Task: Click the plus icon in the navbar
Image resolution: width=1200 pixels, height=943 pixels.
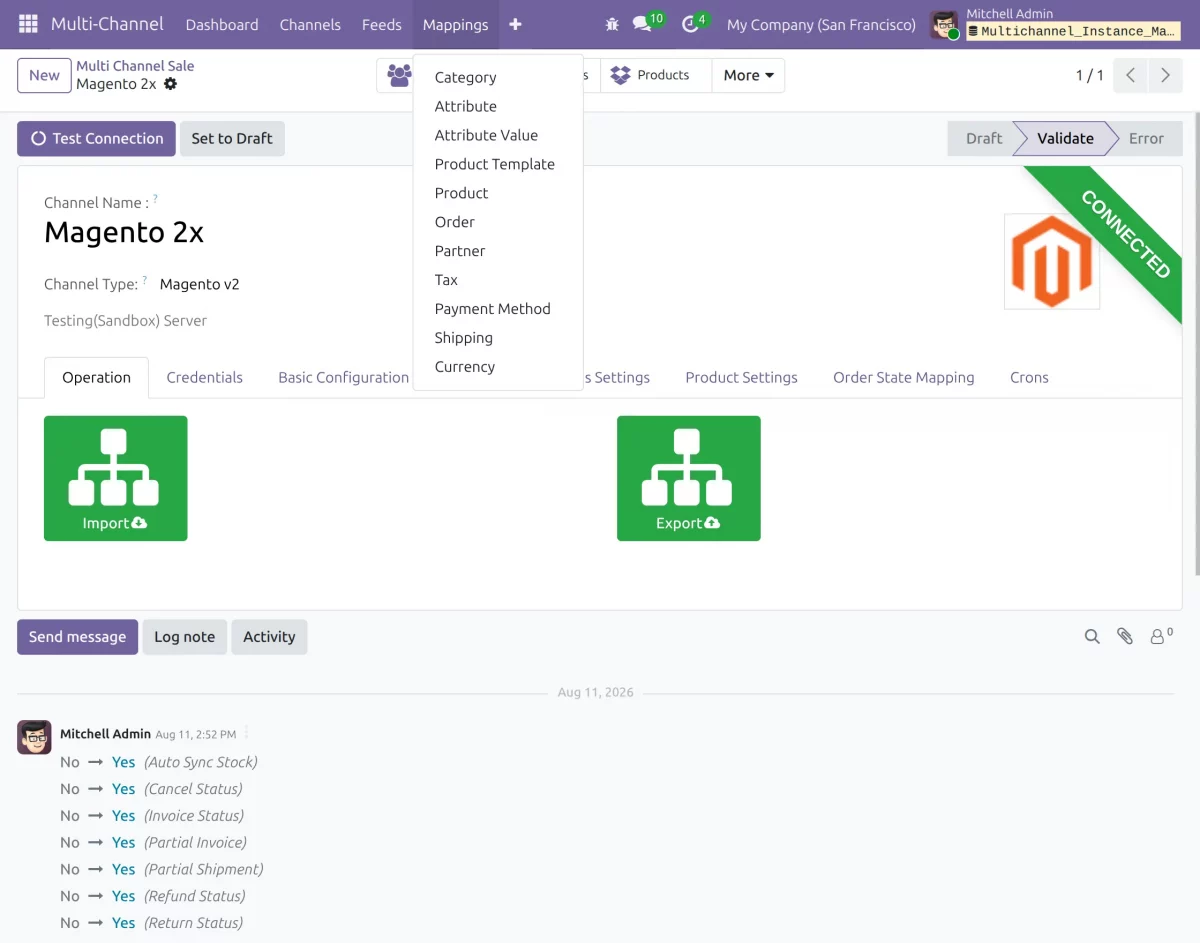Action: click(x=515, y=24)
